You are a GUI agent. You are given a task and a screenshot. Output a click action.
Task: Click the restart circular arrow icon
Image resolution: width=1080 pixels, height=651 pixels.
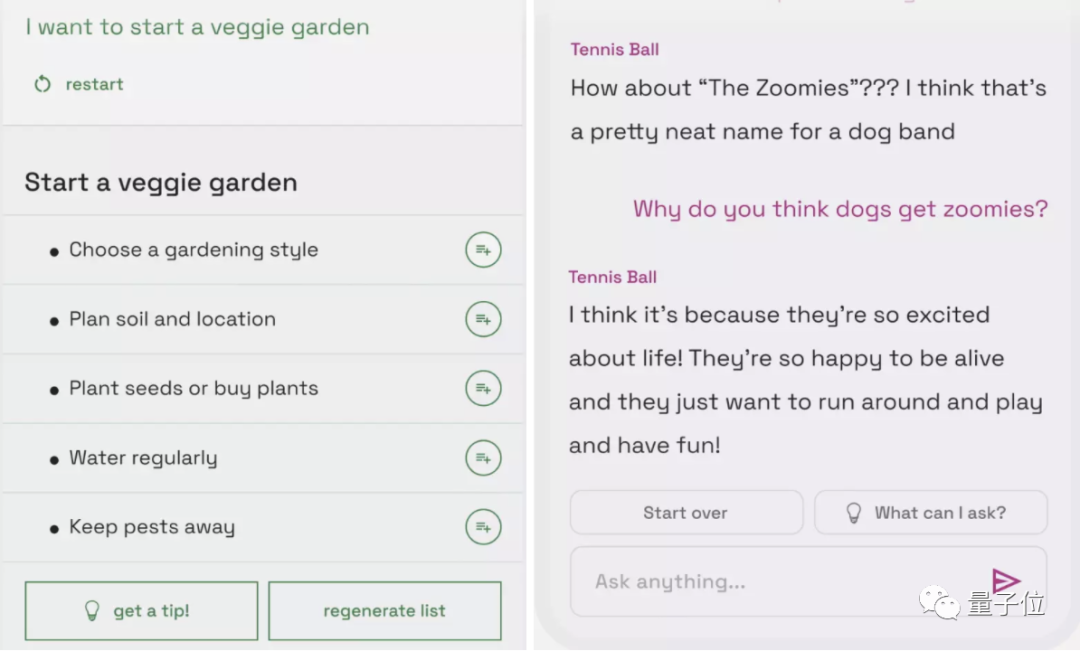pos(42,84)
